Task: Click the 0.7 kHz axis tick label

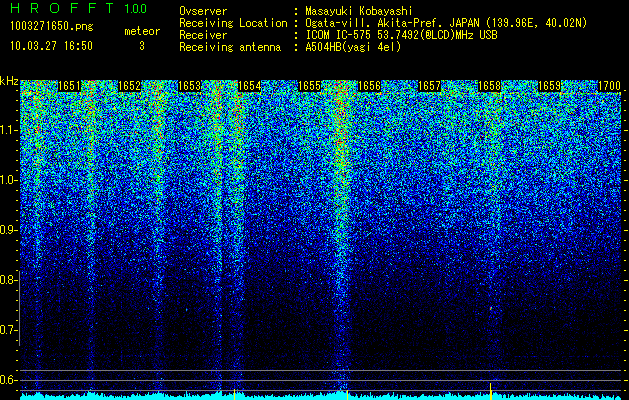Action: (9, 330)
